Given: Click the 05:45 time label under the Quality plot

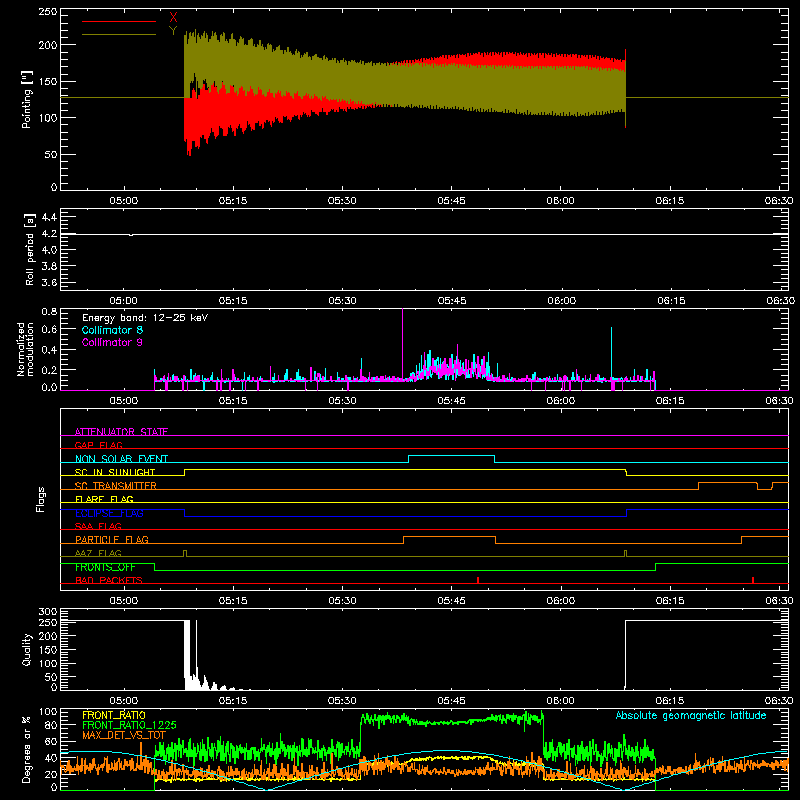Looking at the screenshot, I should (451, 701).
